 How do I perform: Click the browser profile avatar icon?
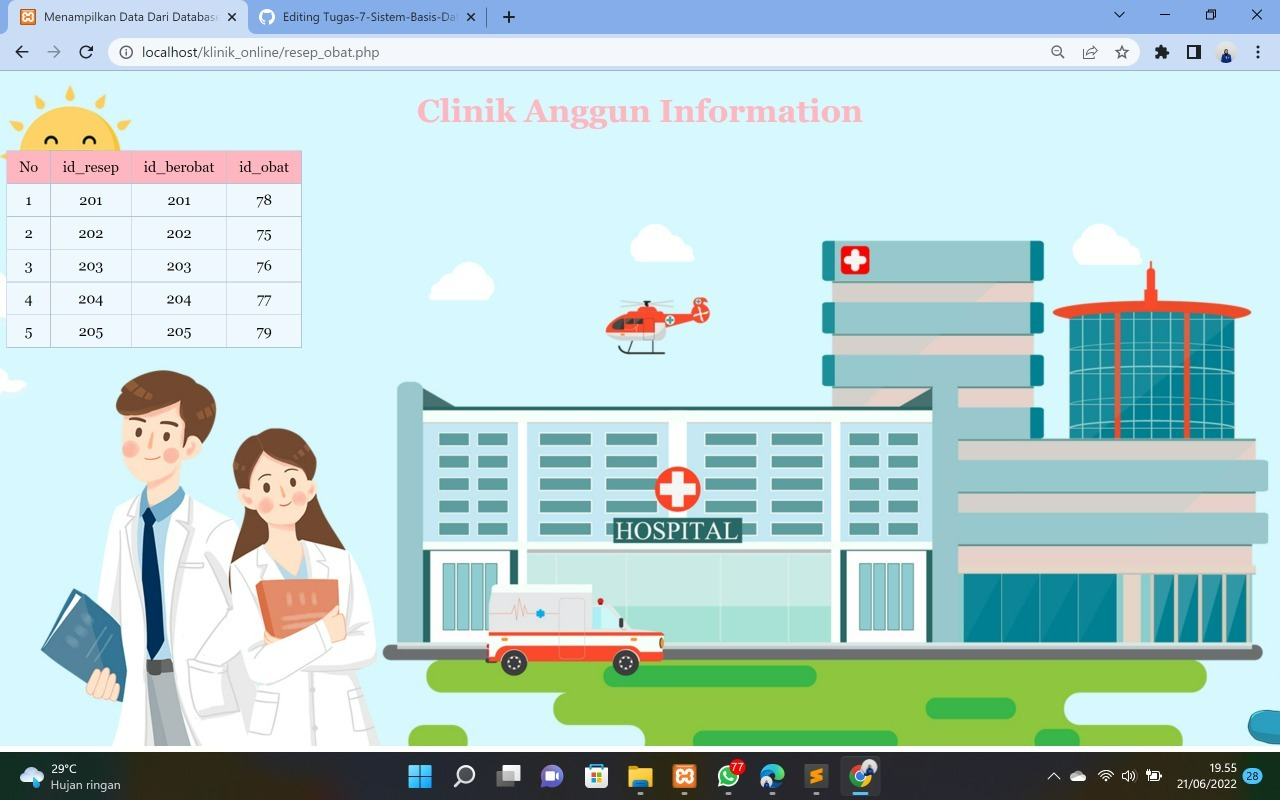tap(1225, 52)
